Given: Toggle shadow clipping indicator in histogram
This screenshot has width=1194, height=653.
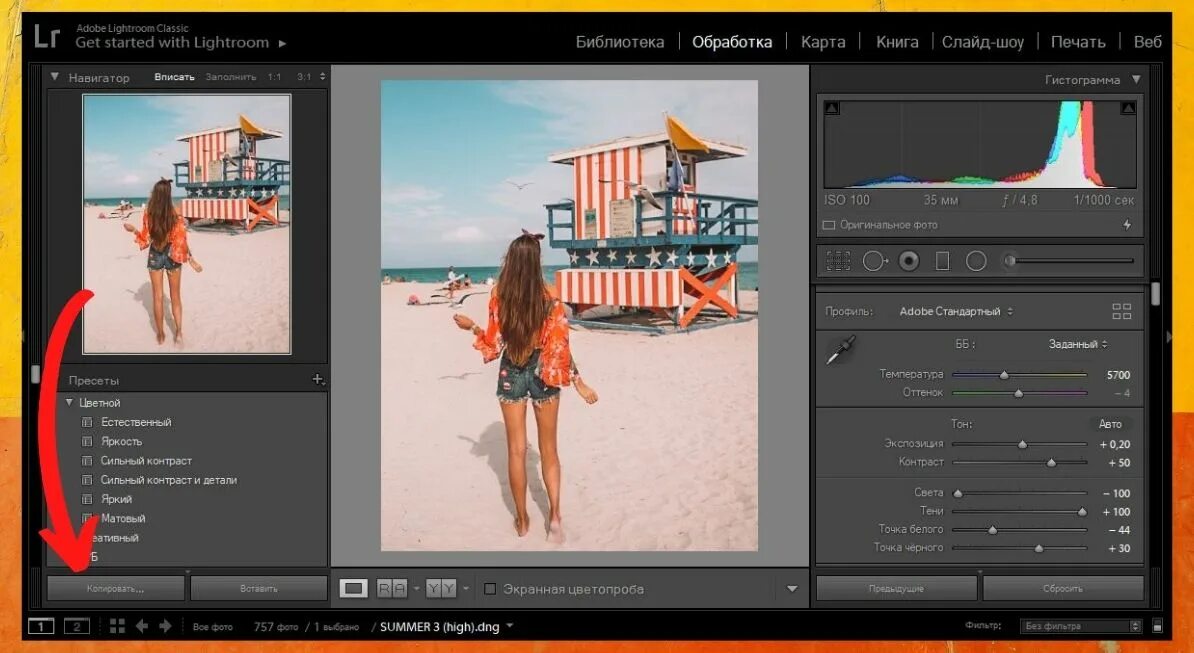Looking at the screenshot, I should coord(832,108).
